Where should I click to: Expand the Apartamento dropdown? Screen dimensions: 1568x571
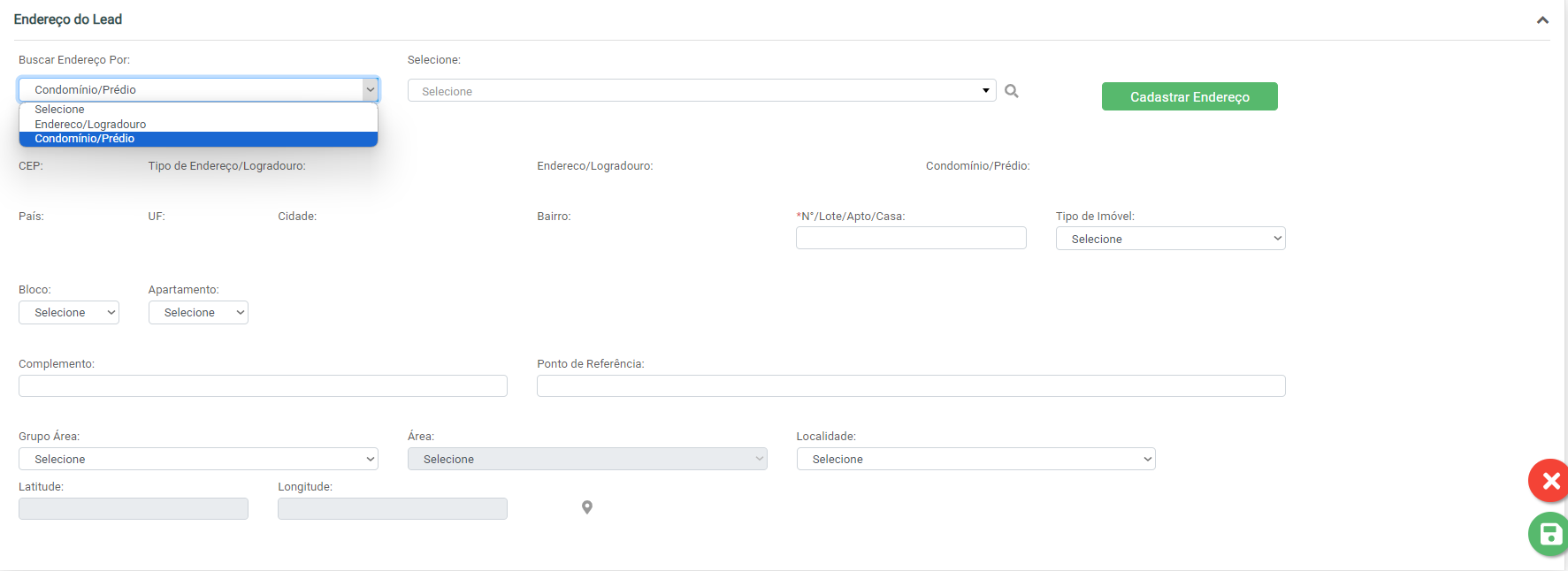coord(198,313)
